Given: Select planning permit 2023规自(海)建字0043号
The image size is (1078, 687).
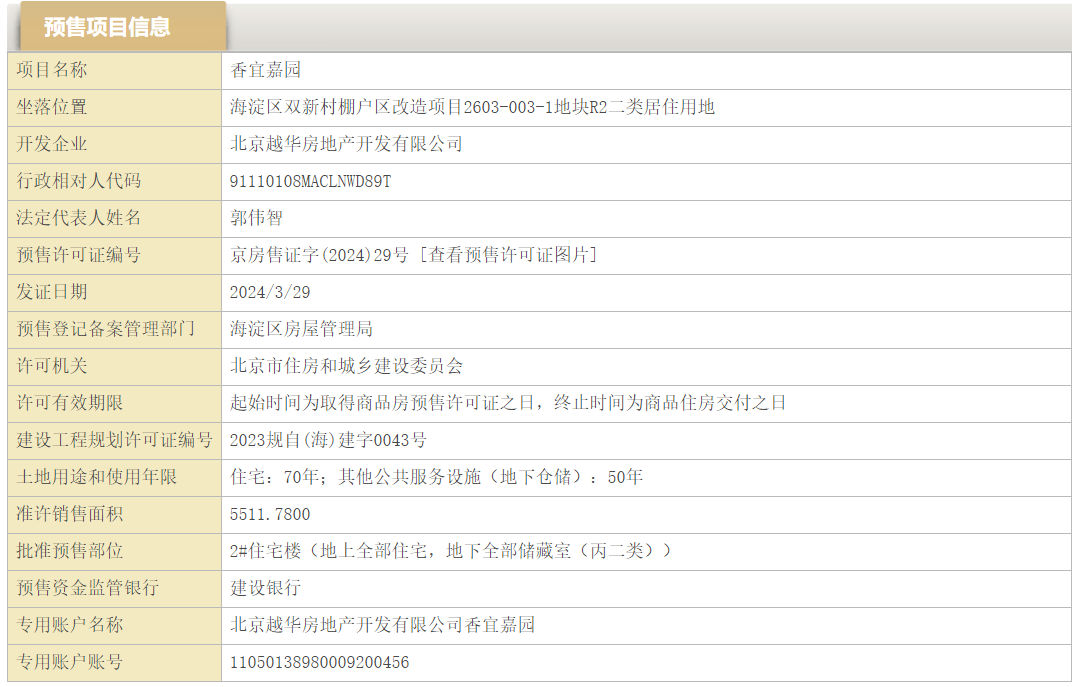Looking at the screenshot, I should click(x=328, y=440).
